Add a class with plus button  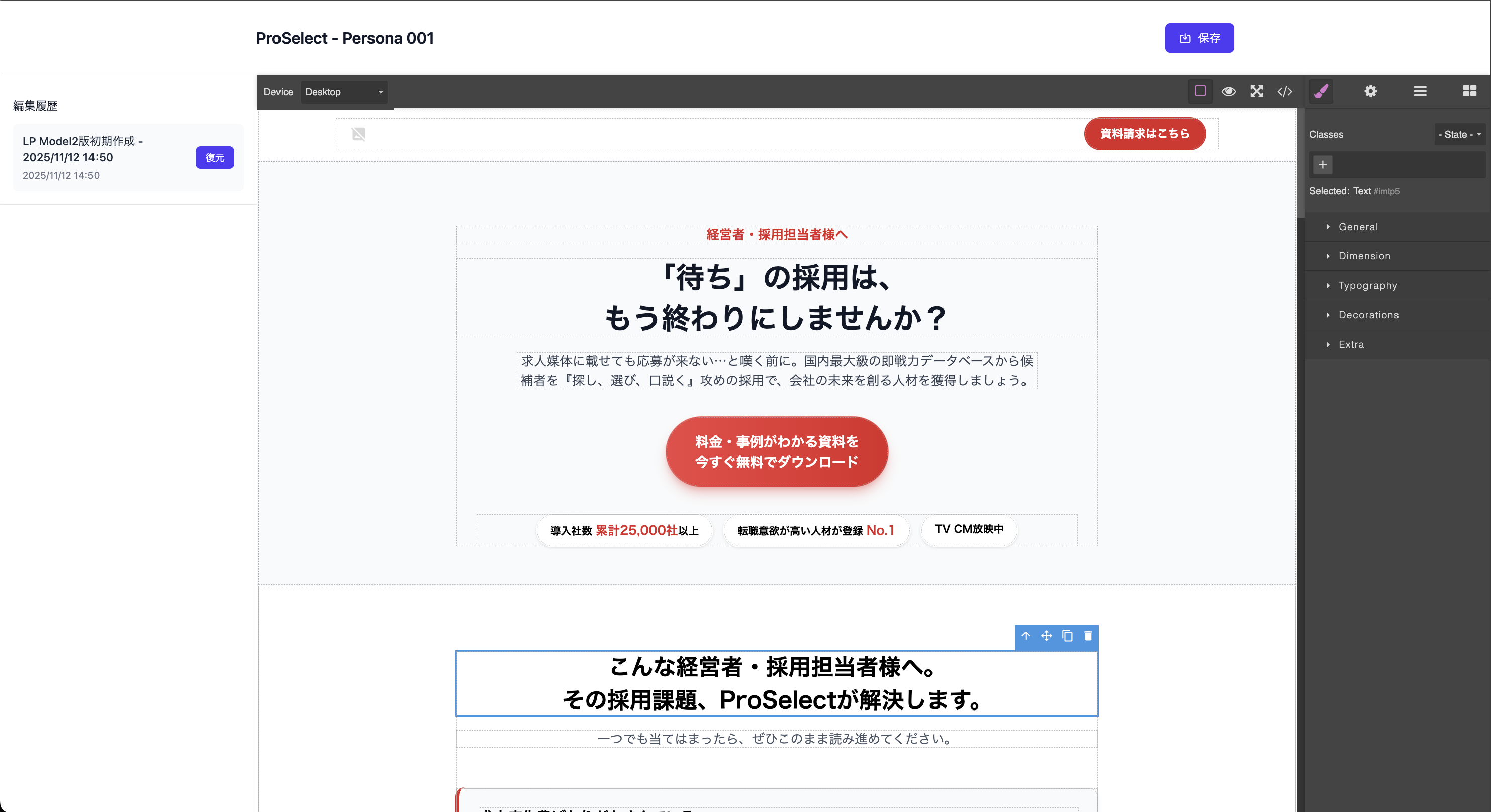(1323, 165)
